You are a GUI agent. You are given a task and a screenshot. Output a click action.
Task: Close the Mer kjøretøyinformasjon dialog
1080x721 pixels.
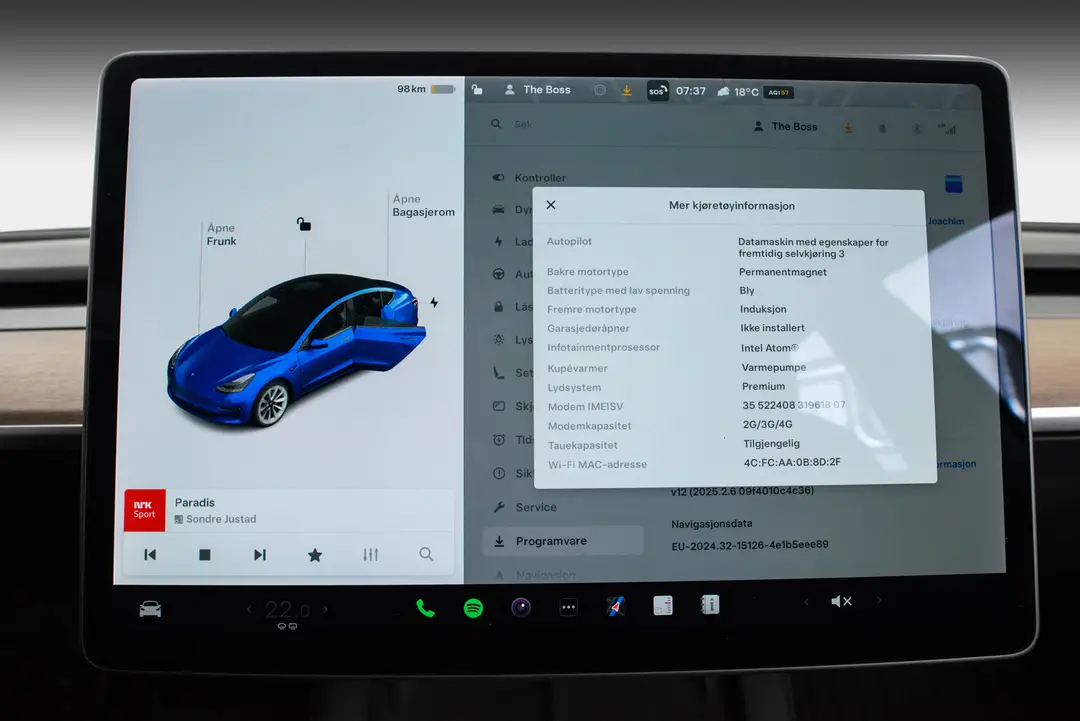click(551, 205)
